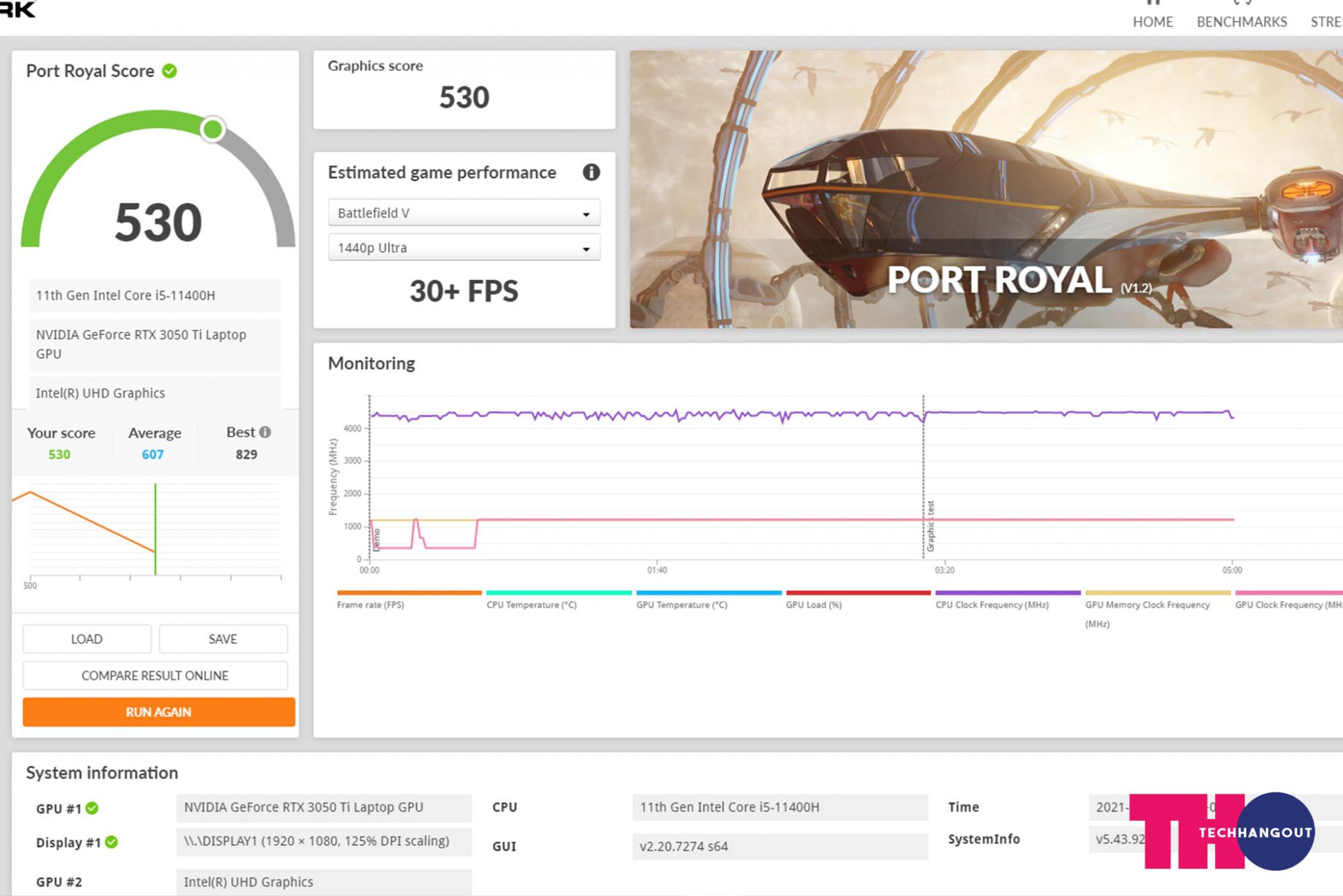
Task: Click the GPU #2 Intel UHD Graphics field
Action: (x=324, y=882)
